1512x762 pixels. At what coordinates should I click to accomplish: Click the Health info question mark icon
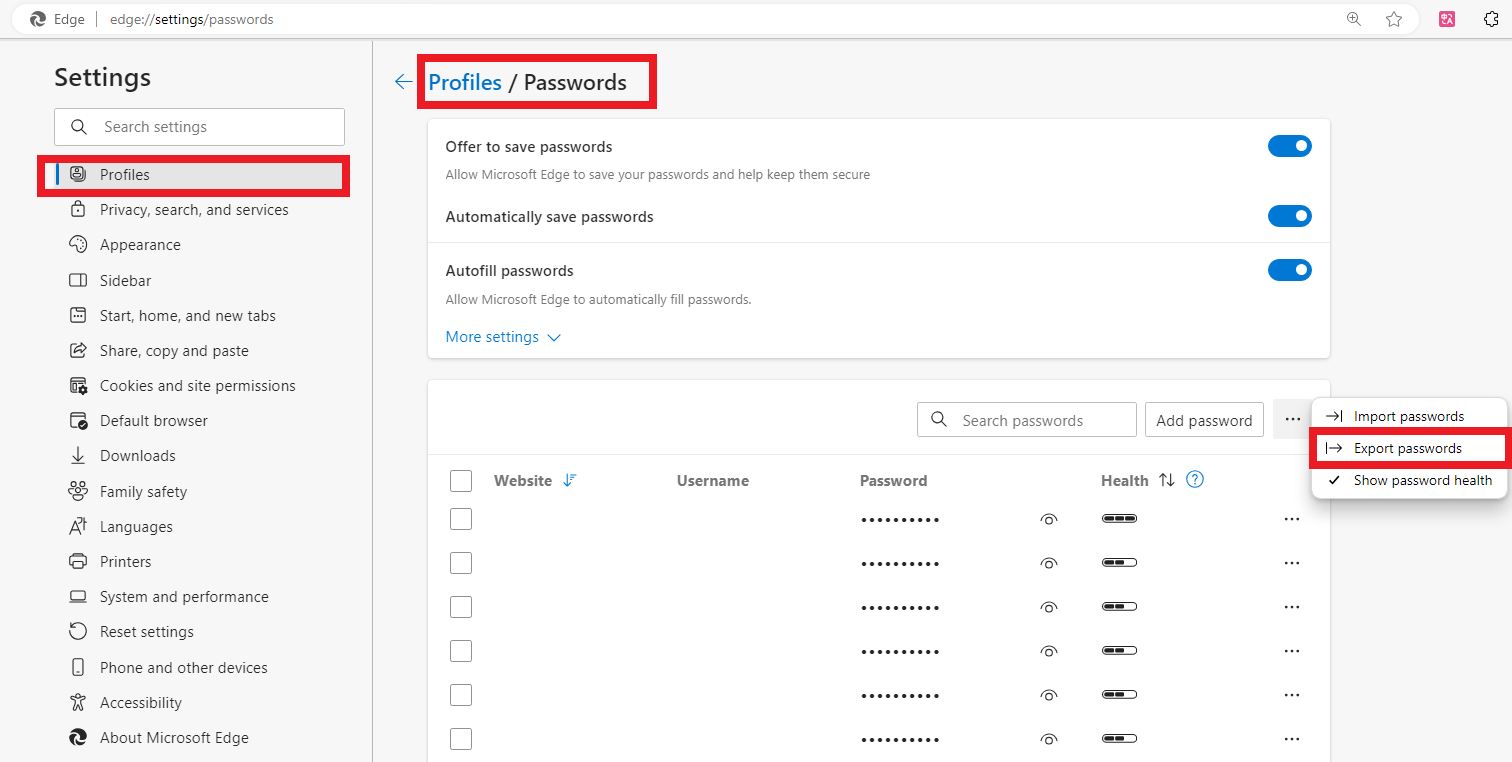tap(1194, 479)
